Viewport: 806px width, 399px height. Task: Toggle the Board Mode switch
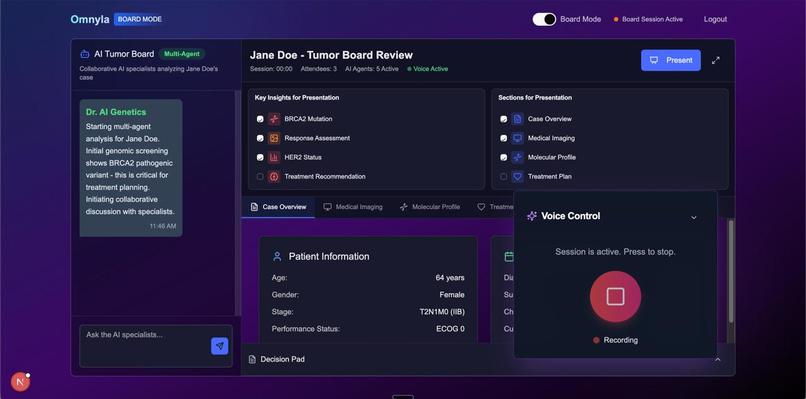pos(544,19)
